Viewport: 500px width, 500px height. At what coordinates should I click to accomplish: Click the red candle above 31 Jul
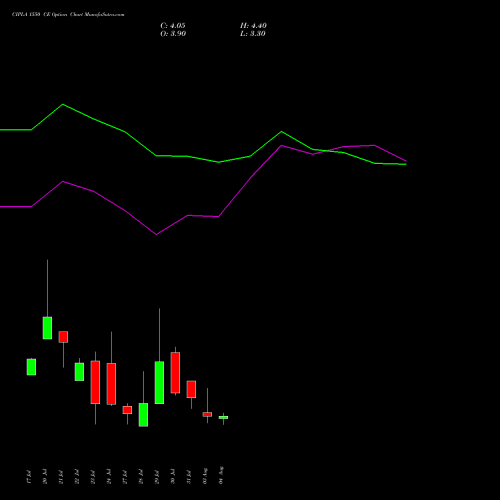(191, 389)
